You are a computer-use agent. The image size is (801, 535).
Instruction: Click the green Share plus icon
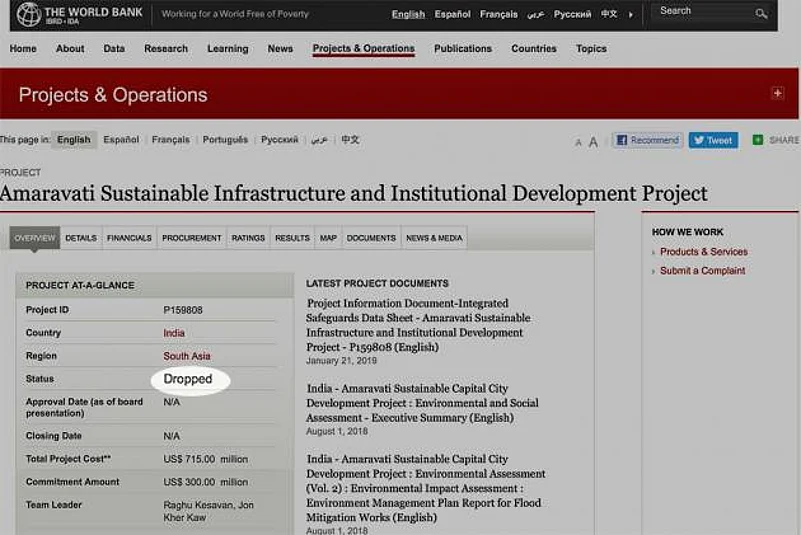click(x=758, y=140)
